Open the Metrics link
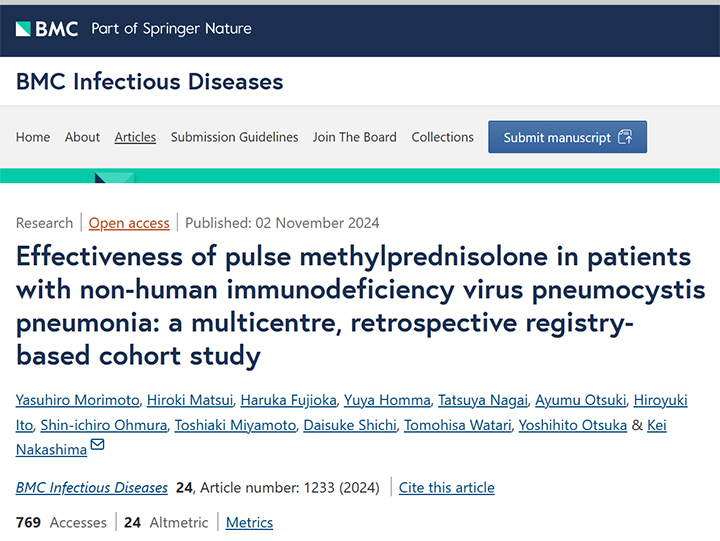The width and height of the screenshot is (720, 541). pos(249,522)
